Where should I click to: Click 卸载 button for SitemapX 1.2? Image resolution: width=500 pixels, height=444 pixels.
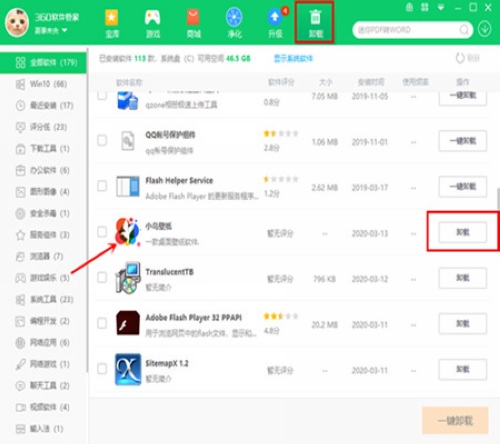[463, 369]
